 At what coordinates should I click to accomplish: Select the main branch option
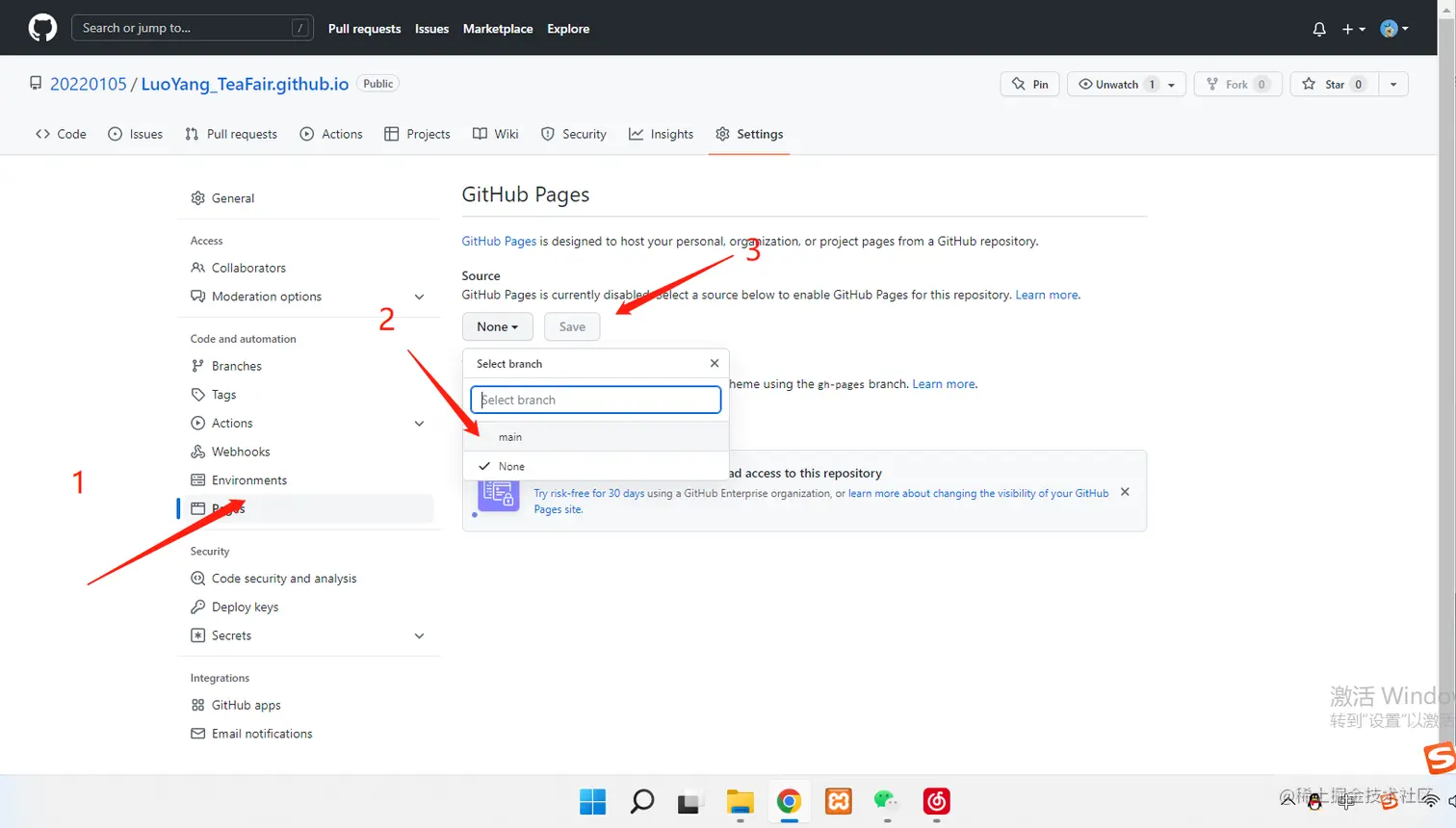[595, 437]
